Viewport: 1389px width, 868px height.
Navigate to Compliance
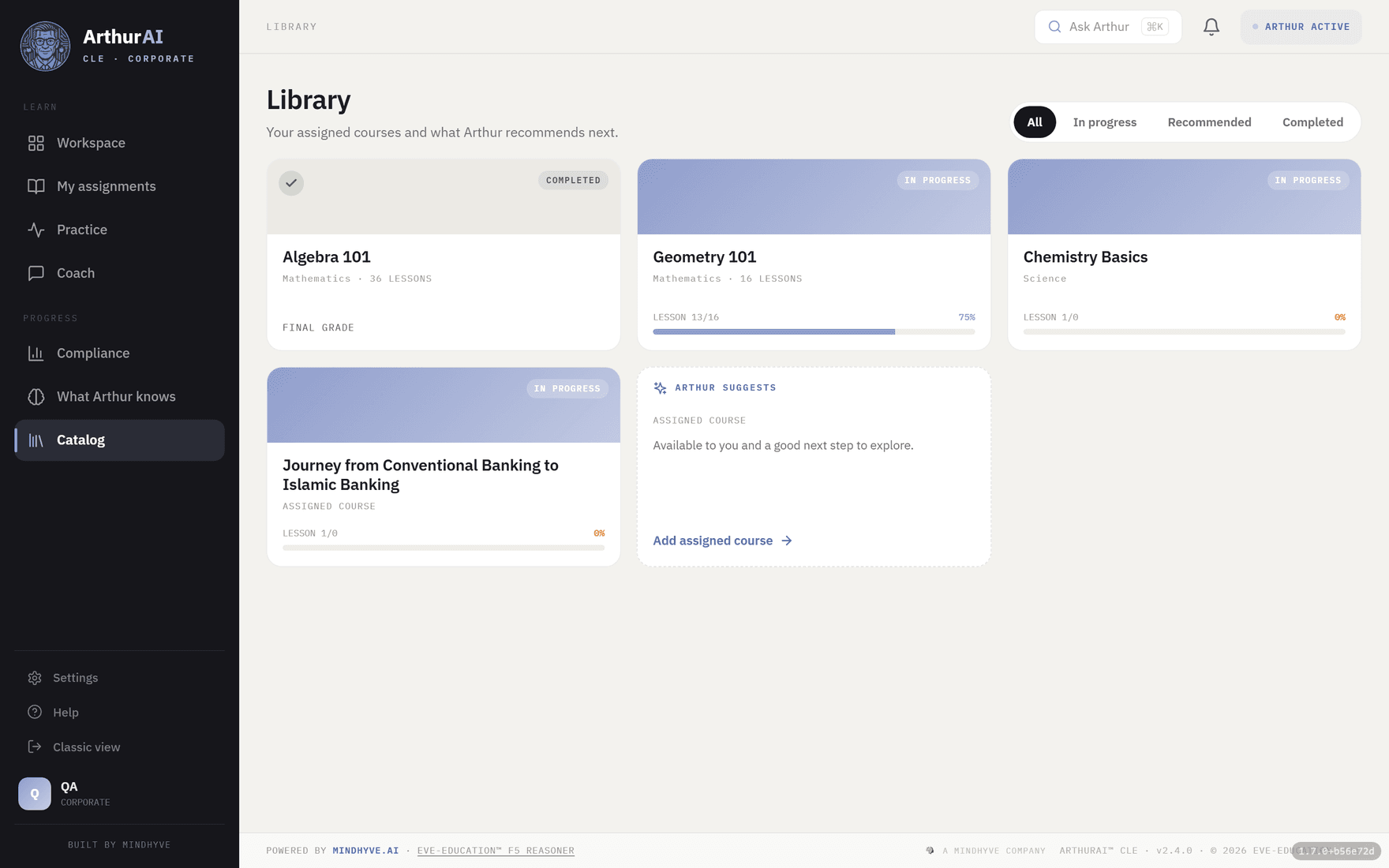tap(119, 354)
